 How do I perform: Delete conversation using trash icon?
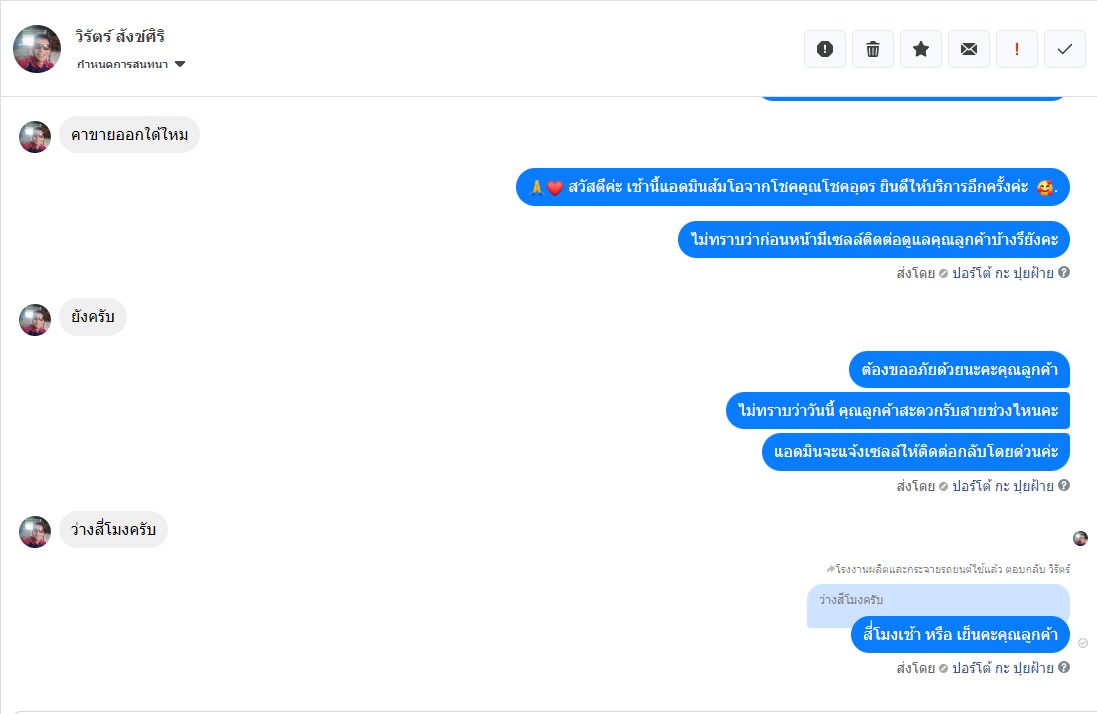872,49
